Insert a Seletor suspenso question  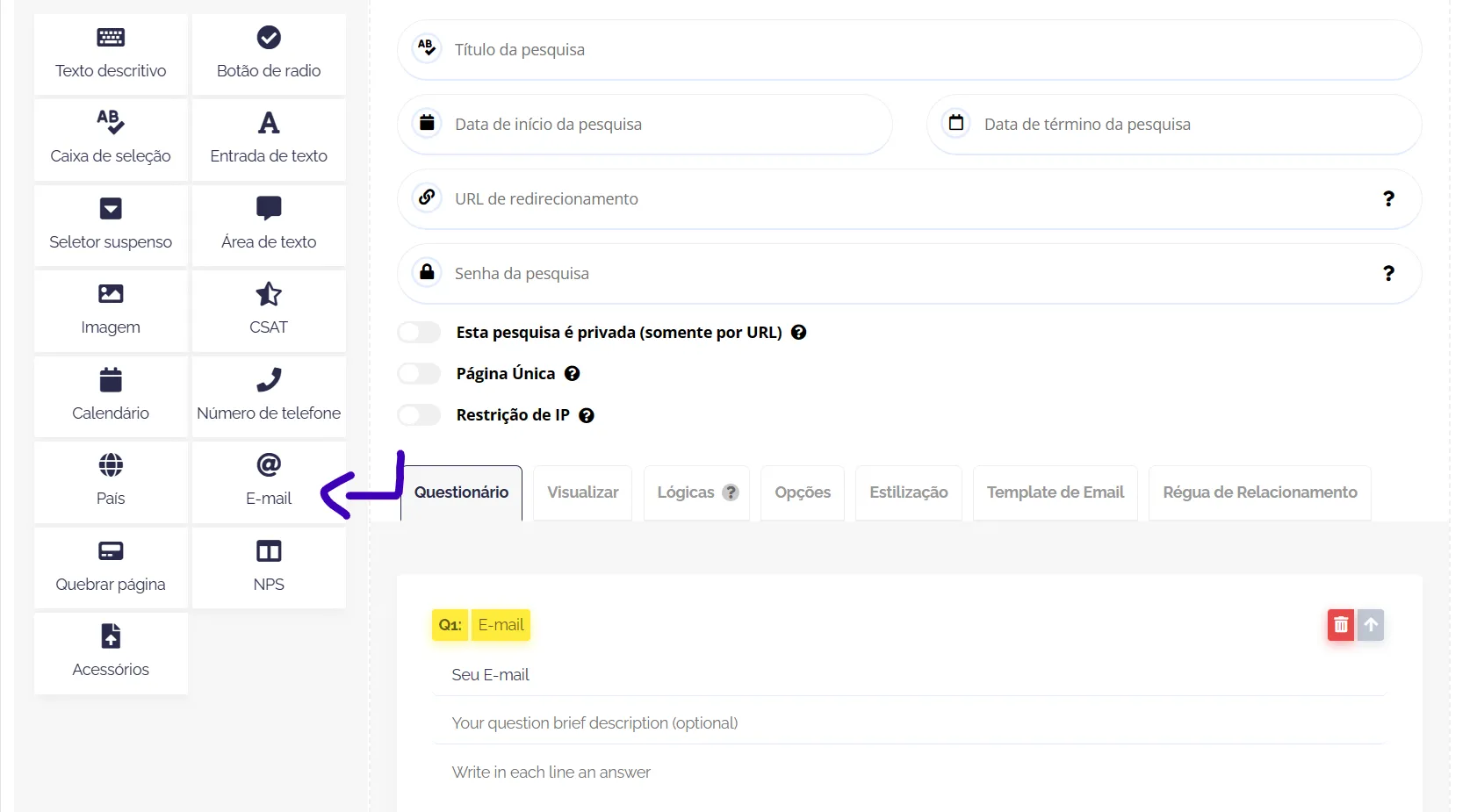click(x=111, y=226)
